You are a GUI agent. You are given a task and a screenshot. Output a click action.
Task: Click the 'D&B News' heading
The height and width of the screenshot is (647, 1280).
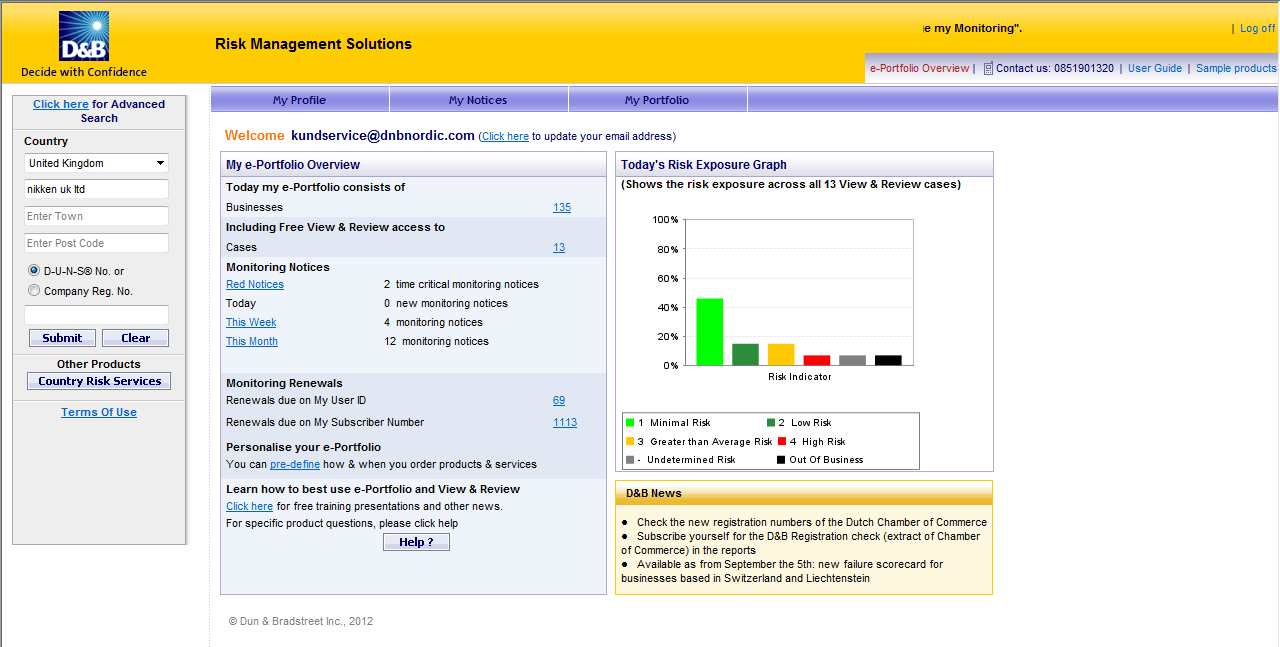point(654,493)
